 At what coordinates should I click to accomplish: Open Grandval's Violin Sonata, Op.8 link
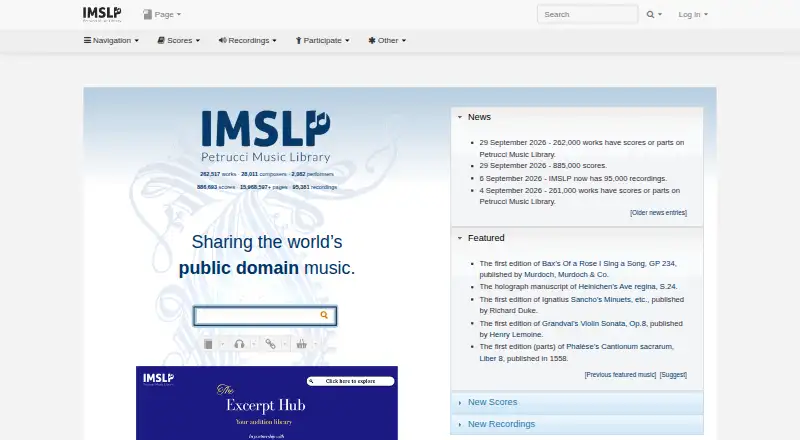tap(594, 324)
